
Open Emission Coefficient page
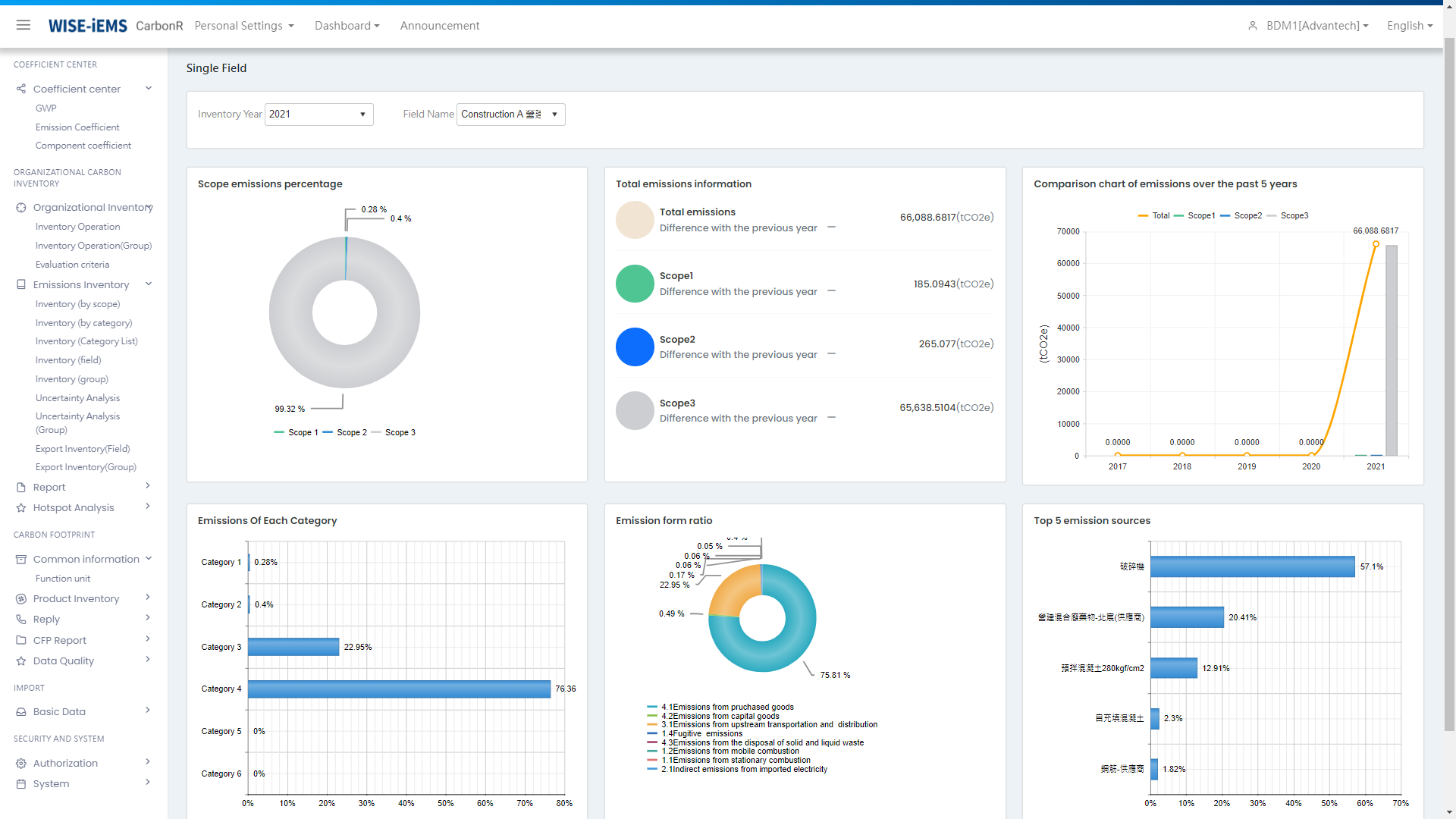[x=77, y=127]
